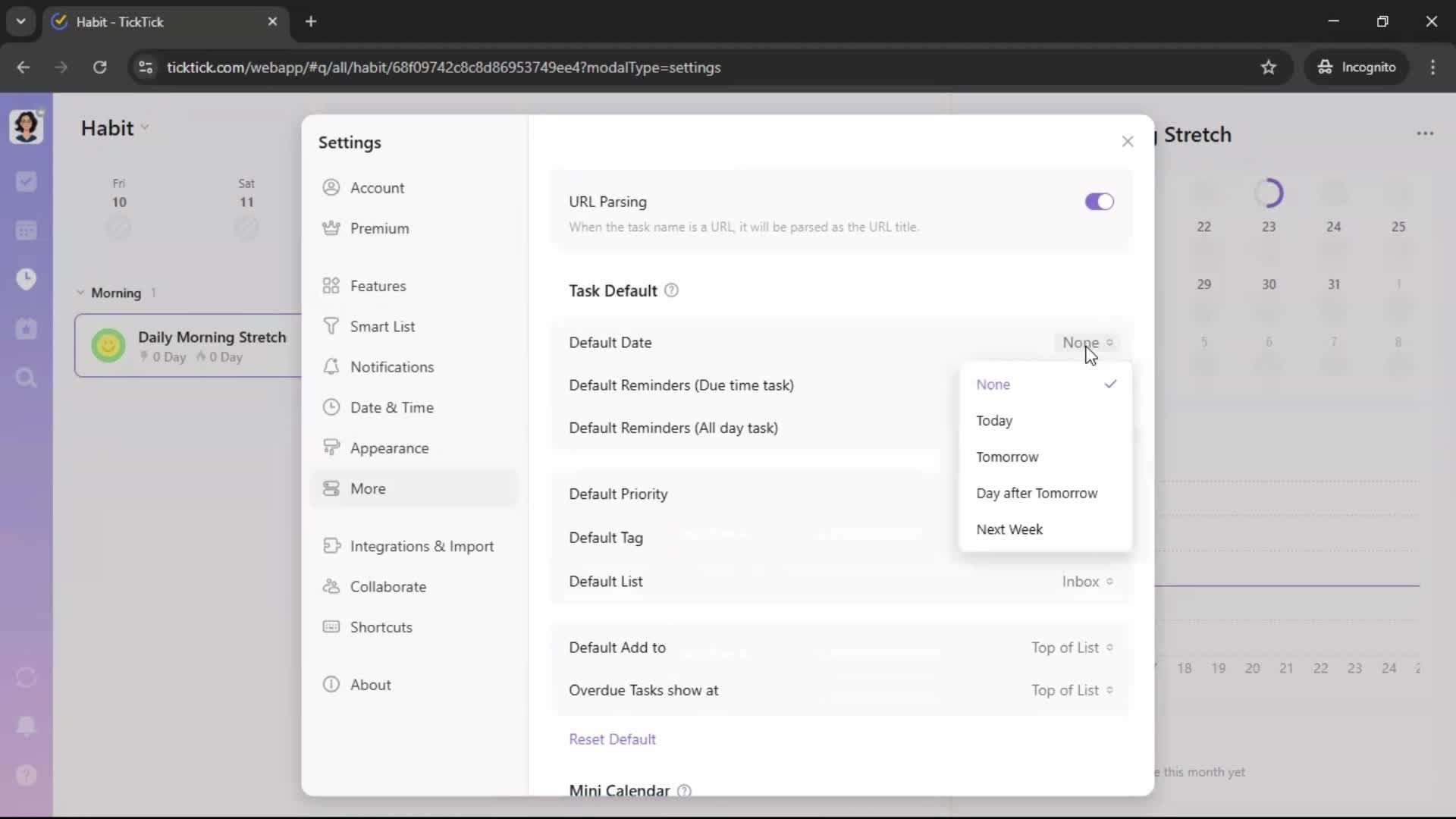
Task: Switch to the Notifications settings tab
Action: (x=391, y=367)
